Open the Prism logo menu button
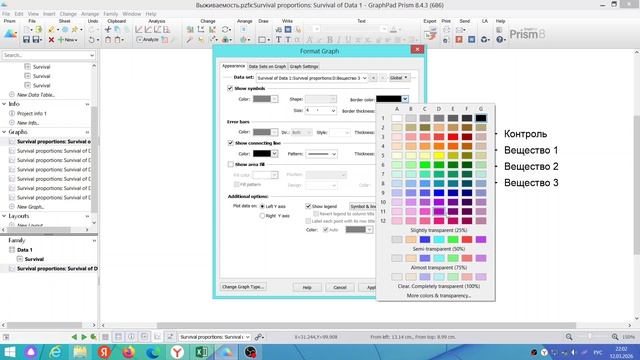The width and height of the screenshot is (640, 360). pyautogui.click(x=10, y=34)
